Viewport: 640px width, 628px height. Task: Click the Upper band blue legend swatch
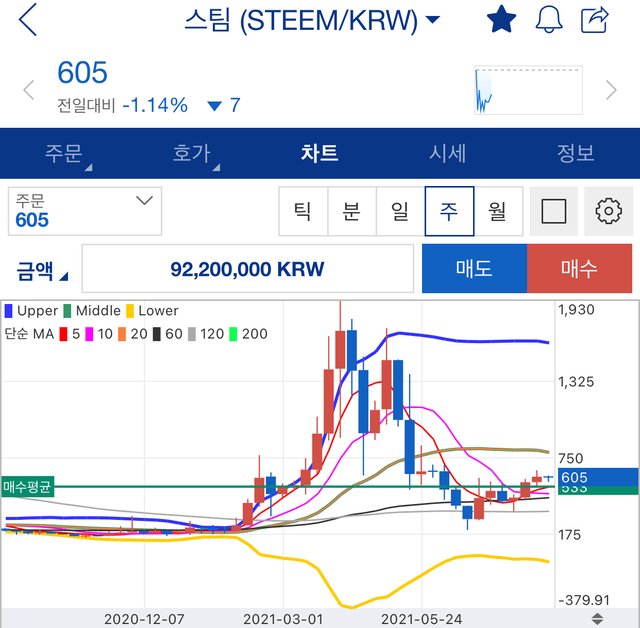[8, 311]
